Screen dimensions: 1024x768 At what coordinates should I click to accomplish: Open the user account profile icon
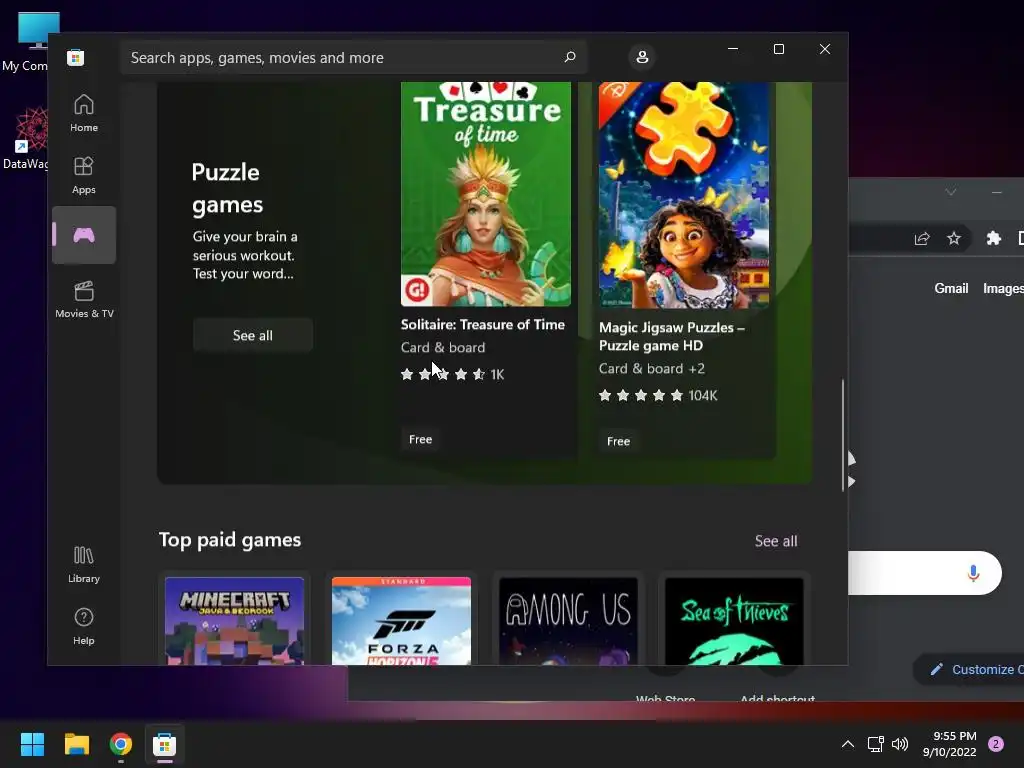point(642,57)
